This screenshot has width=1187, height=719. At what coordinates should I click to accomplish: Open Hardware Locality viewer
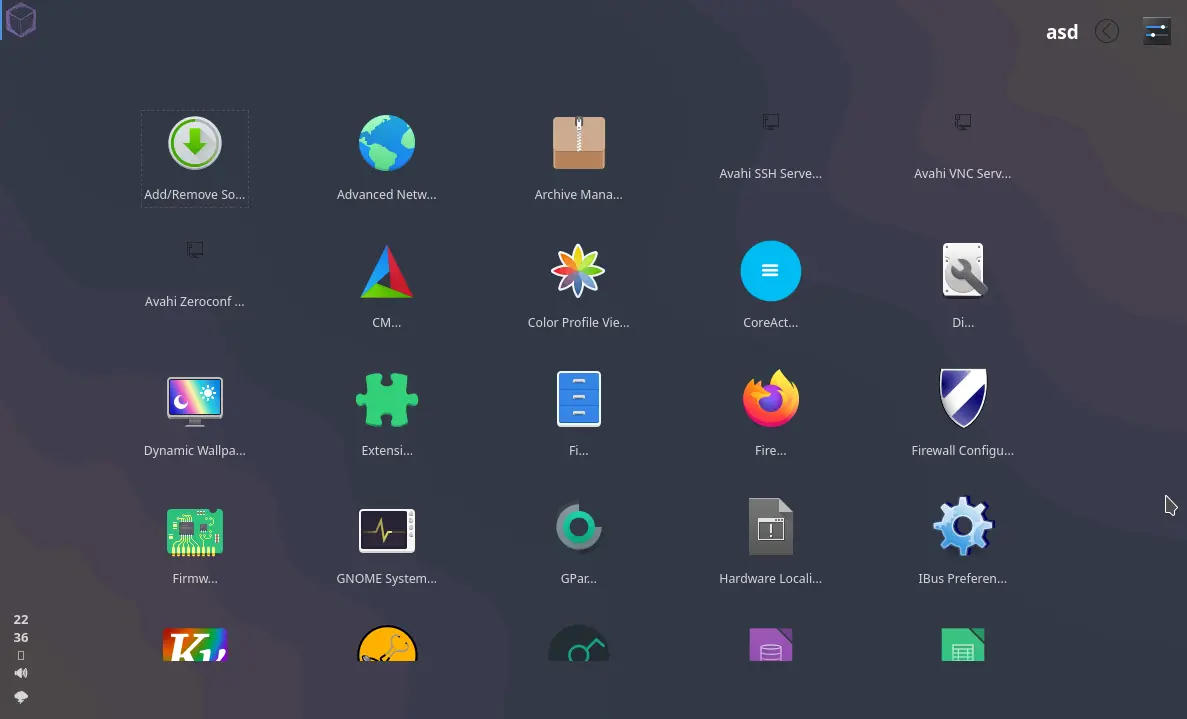pos(770,526)
